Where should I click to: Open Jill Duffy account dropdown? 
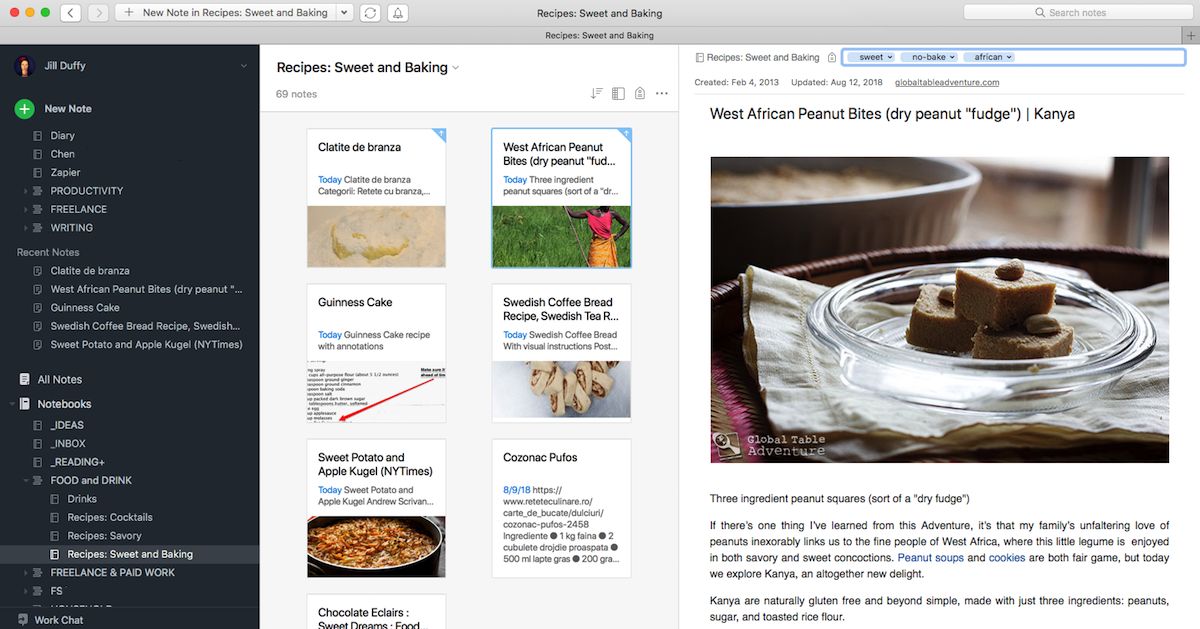tap(243, 66)
